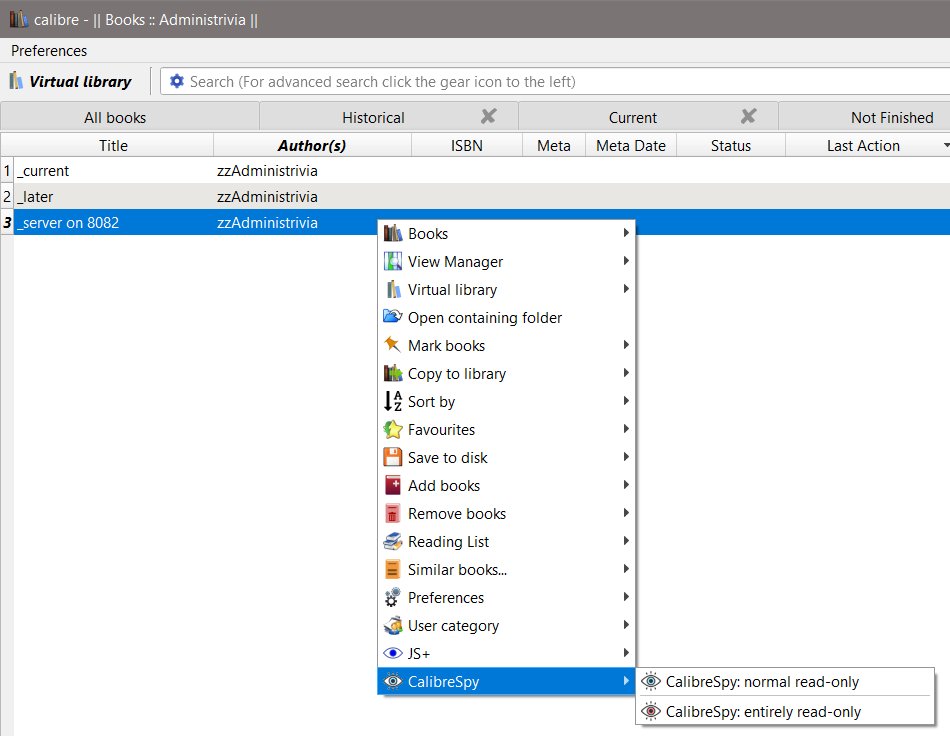950x736 pixels.
Task: Click the View Manager icon
Action: click(x=393, y=261)
